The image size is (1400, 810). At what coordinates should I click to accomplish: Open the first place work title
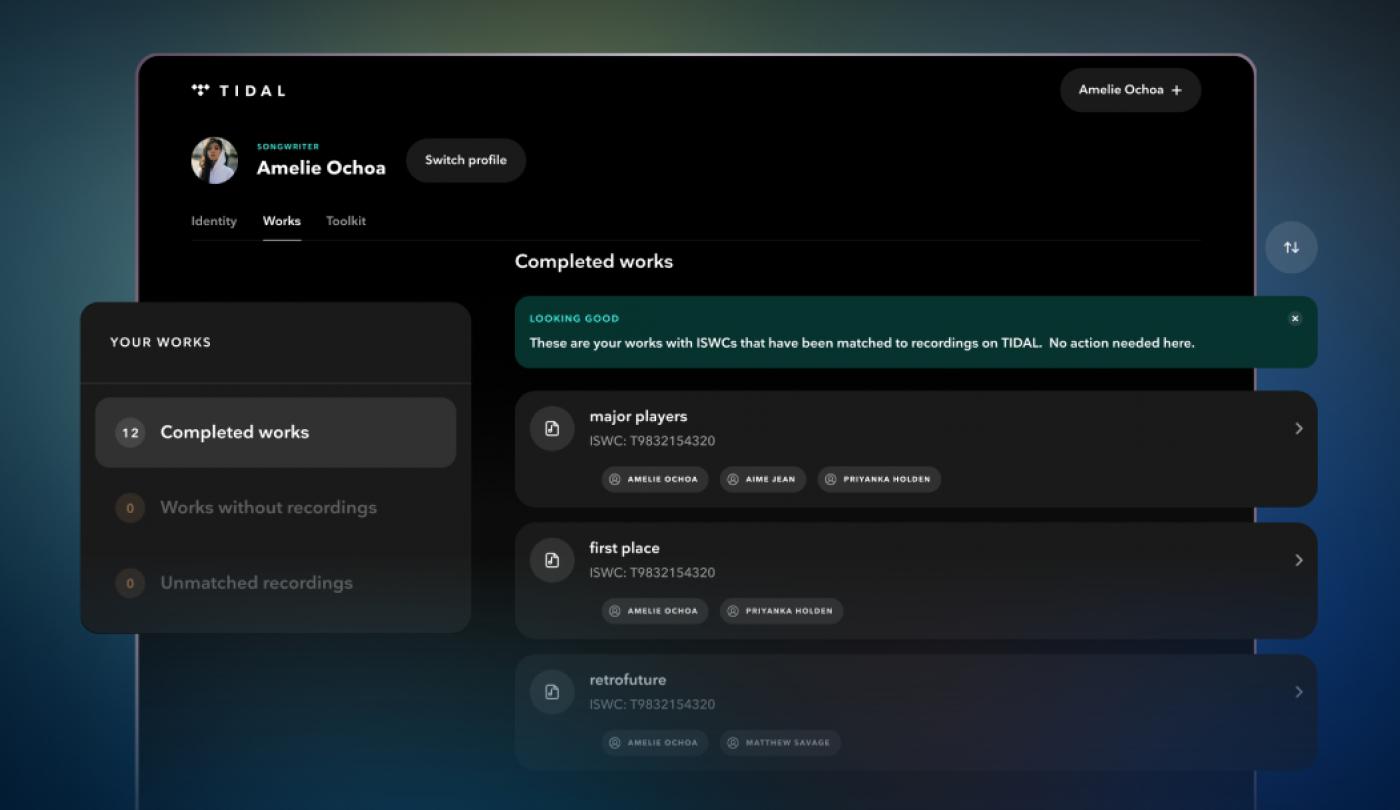coord(624,548)
